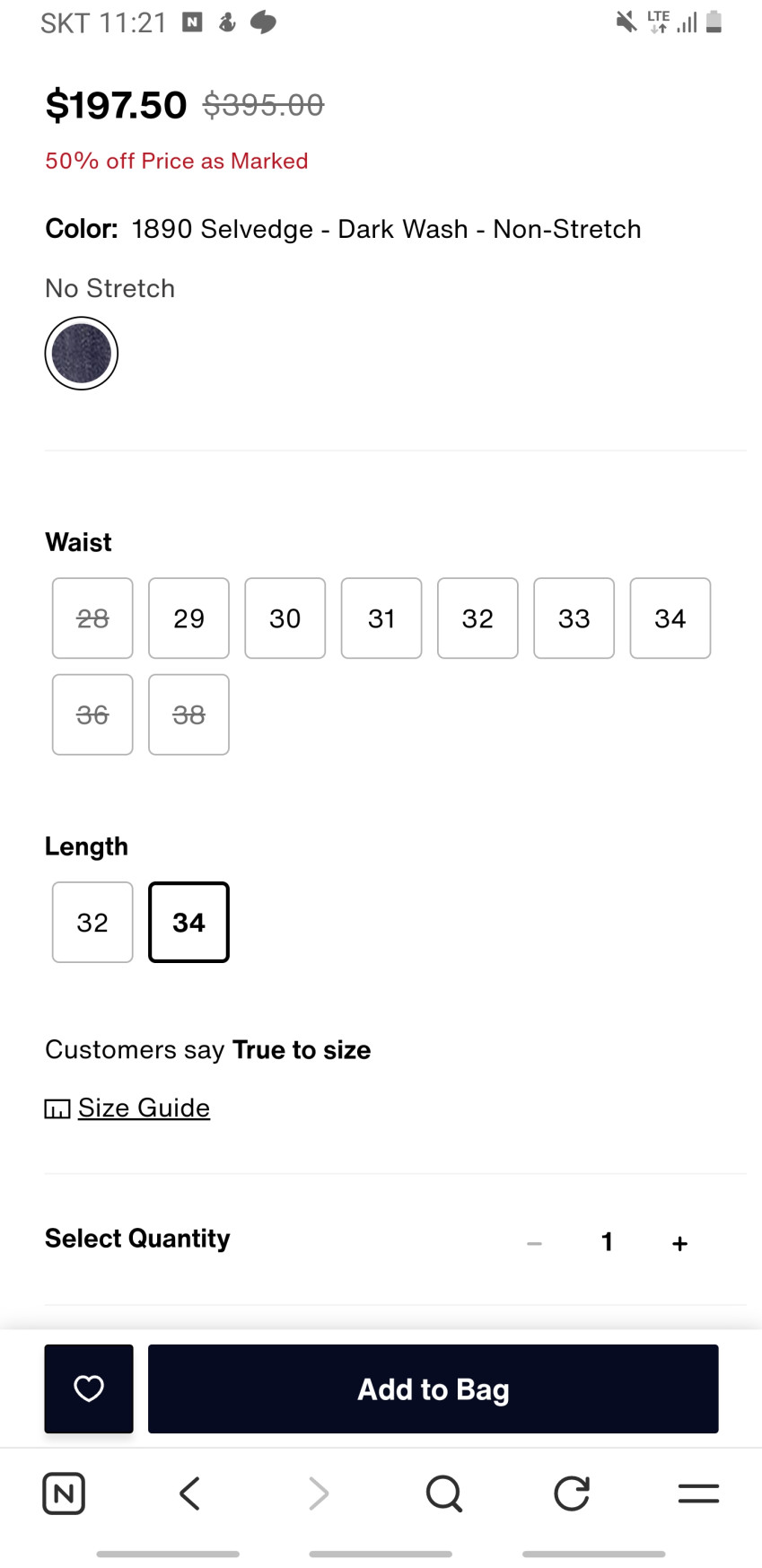Select length 32 option

(x=92, y=923)
